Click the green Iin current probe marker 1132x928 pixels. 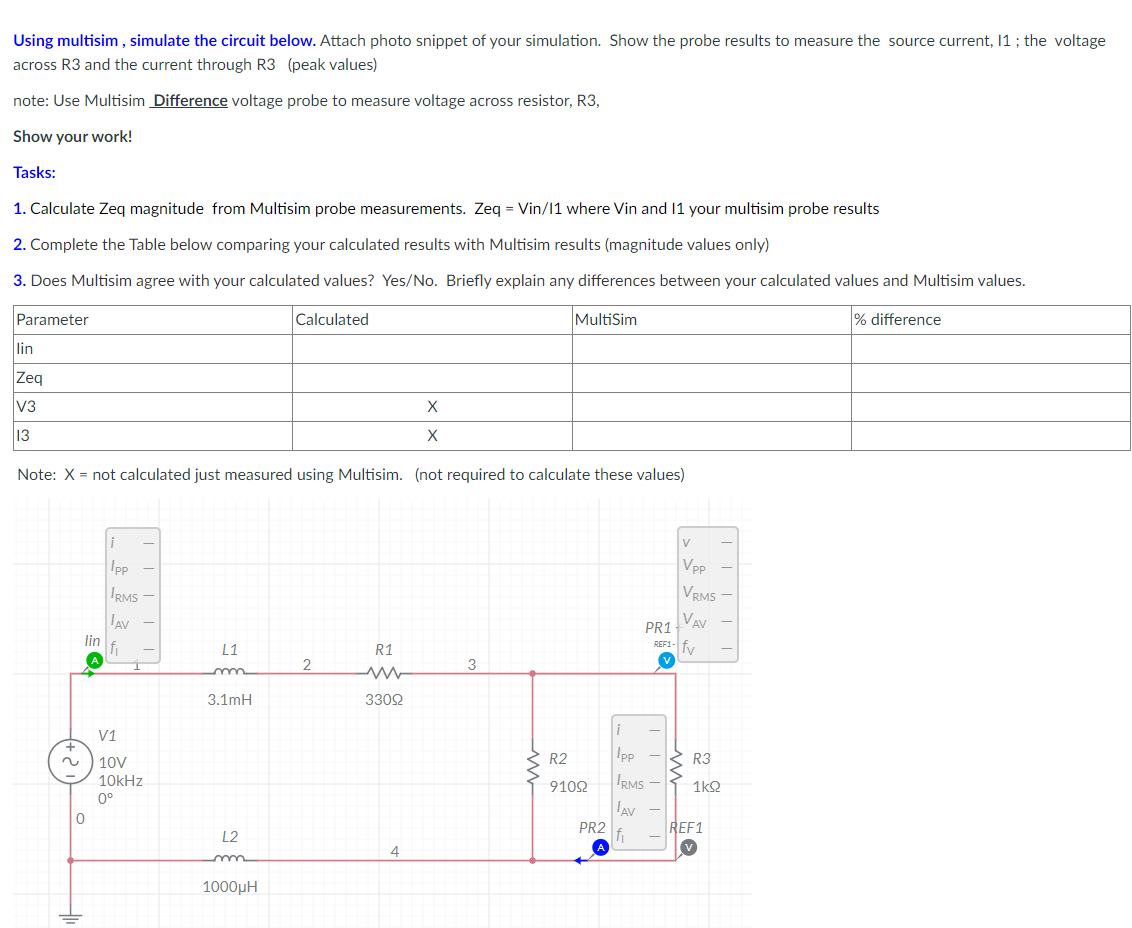(x=94, y=660)
